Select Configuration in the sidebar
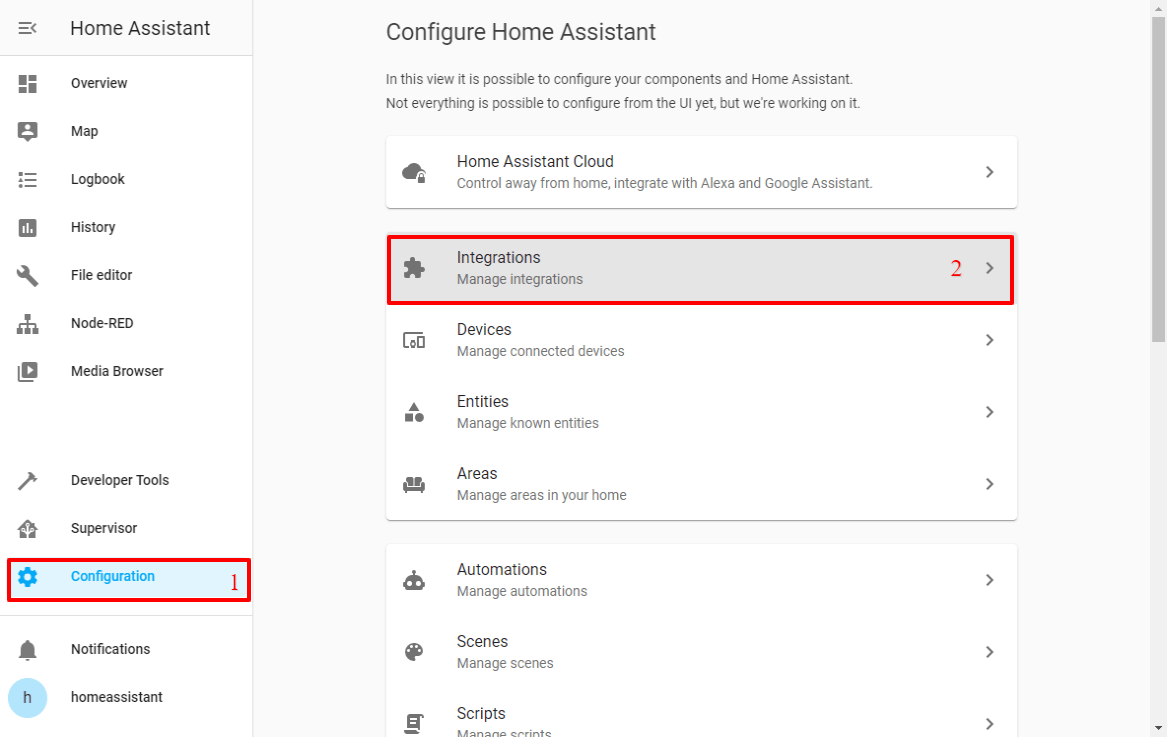Image resolution: width=1167 pixels, height=737 pixels. (112, 577)
